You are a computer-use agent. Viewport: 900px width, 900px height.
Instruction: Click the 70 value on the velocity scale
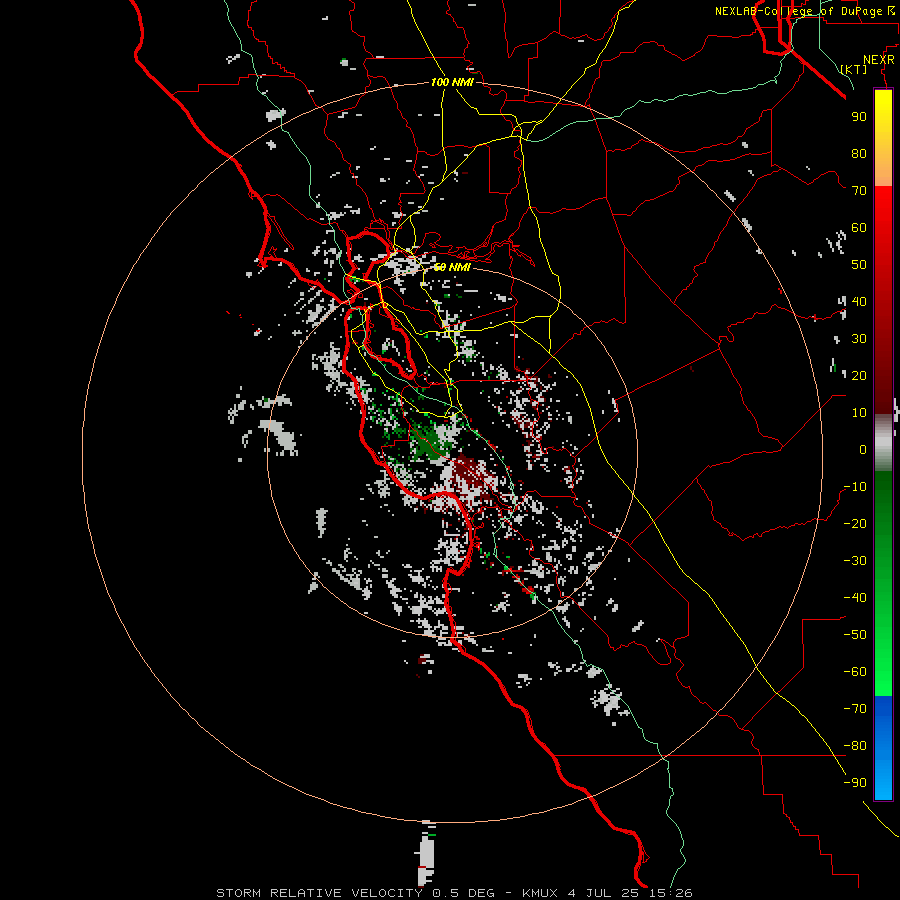pyautogui.click(x=859, y=191)
